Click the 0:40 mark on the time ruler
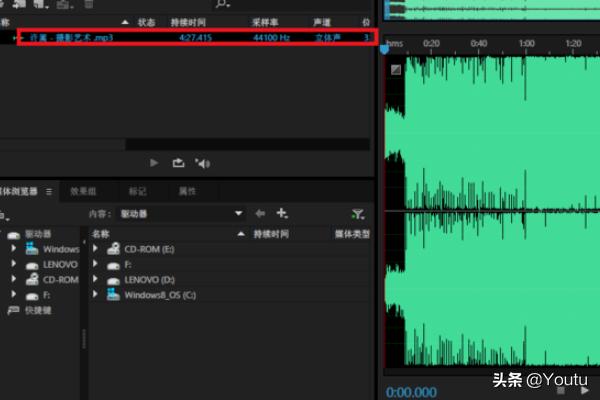Image resolution: width=600 pixels, height=400 pixels. click(479, 43)
